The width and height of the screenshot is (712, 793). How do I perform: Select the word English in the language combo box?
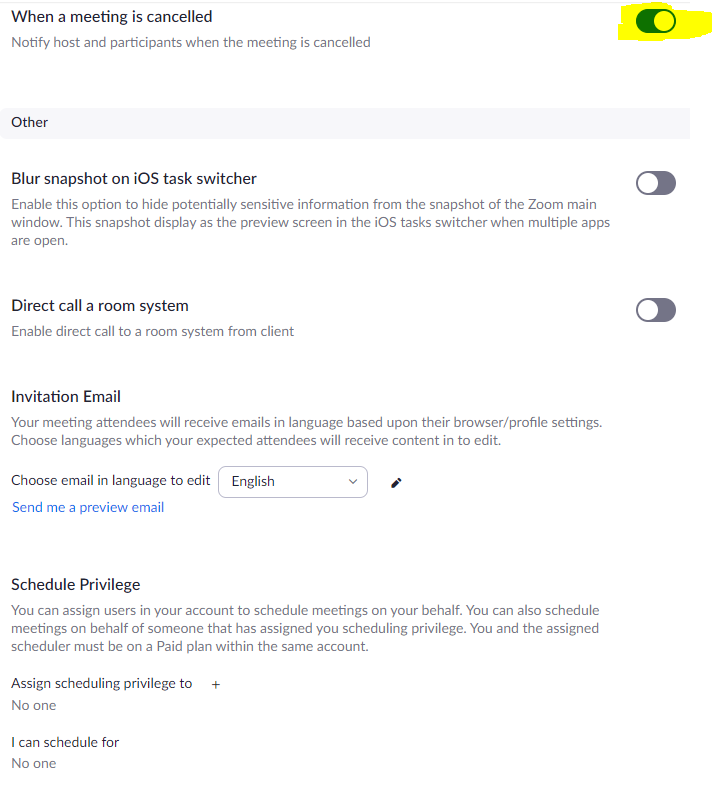(x=253, y=481)
